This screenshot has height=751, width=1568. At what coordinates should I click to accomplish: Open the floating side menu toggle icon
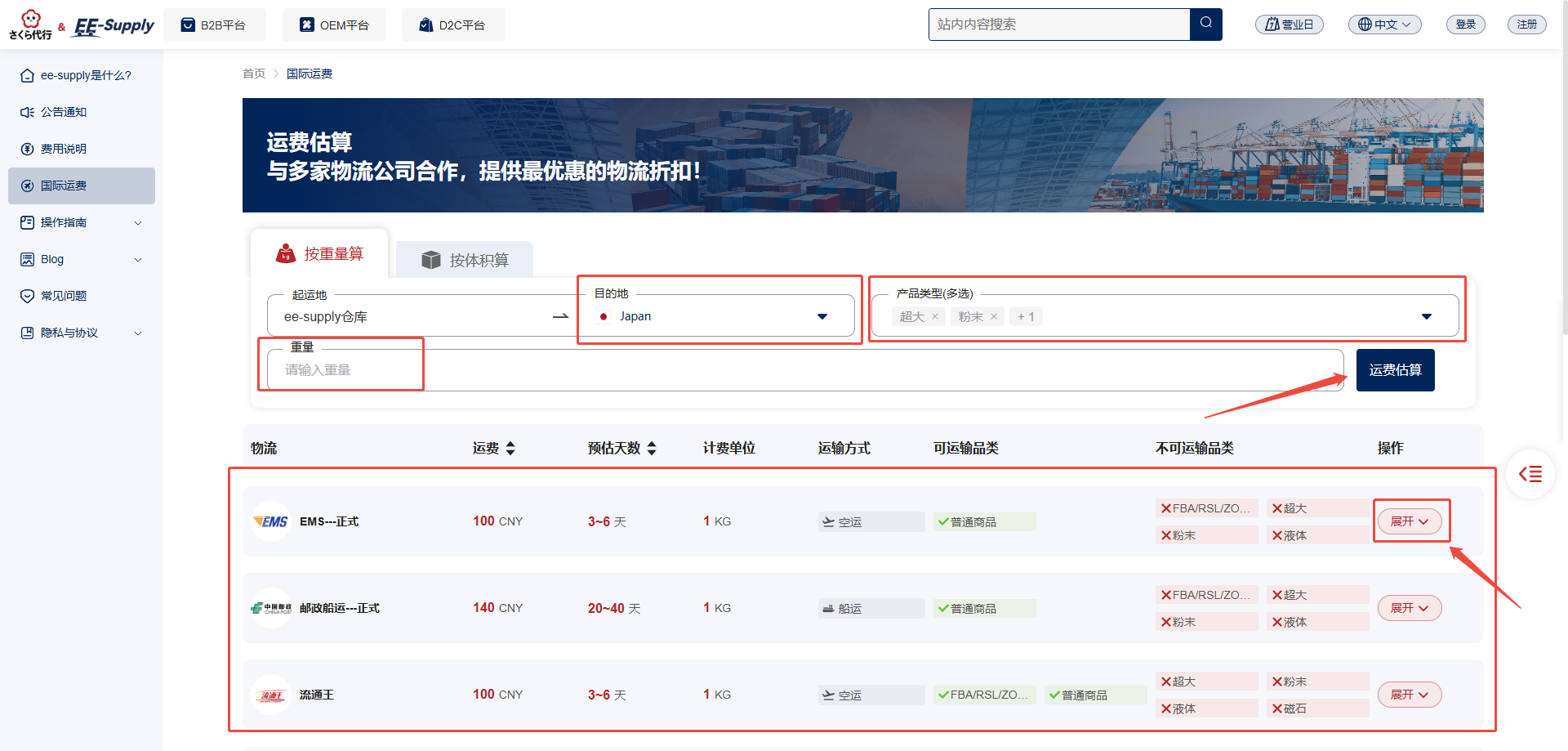(1530, 474)
